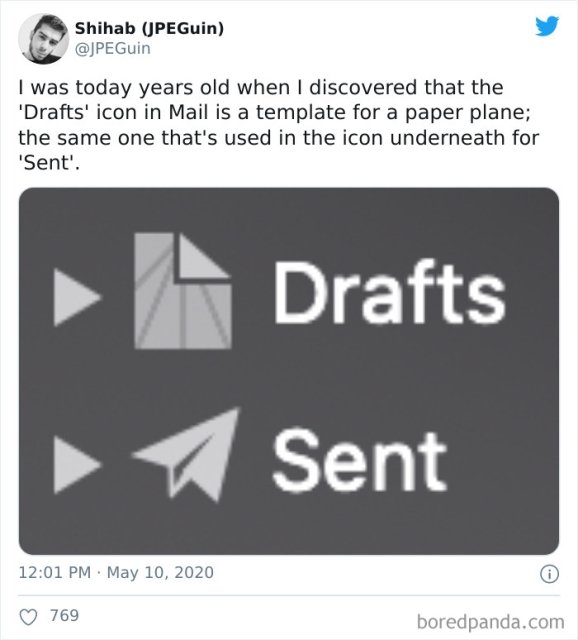This screenshot has height=640, width=578.
Task: Select the Drafts mailbox label
Action: tap(390, 293)
